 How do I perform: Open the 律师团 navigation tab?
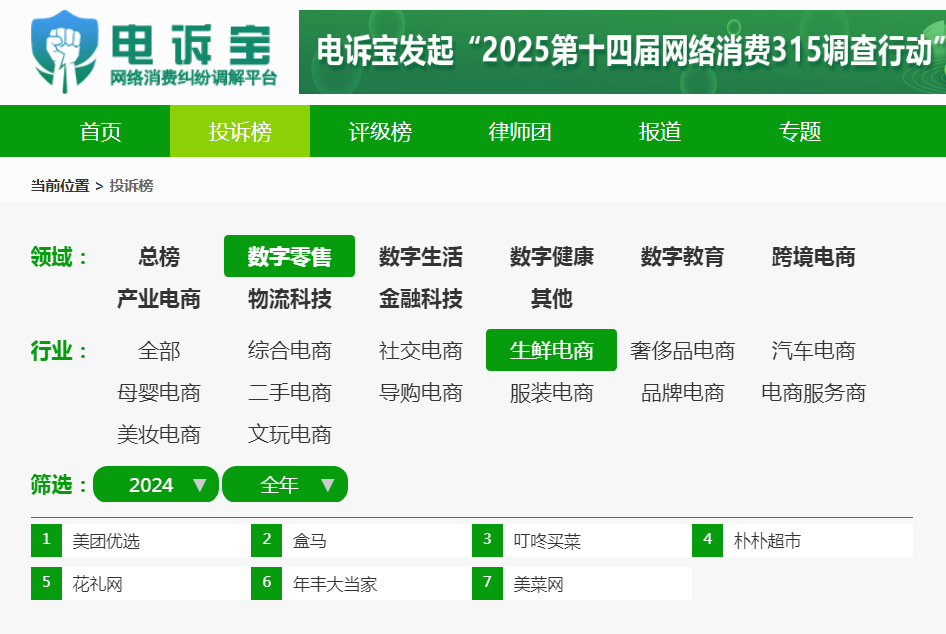520,132
